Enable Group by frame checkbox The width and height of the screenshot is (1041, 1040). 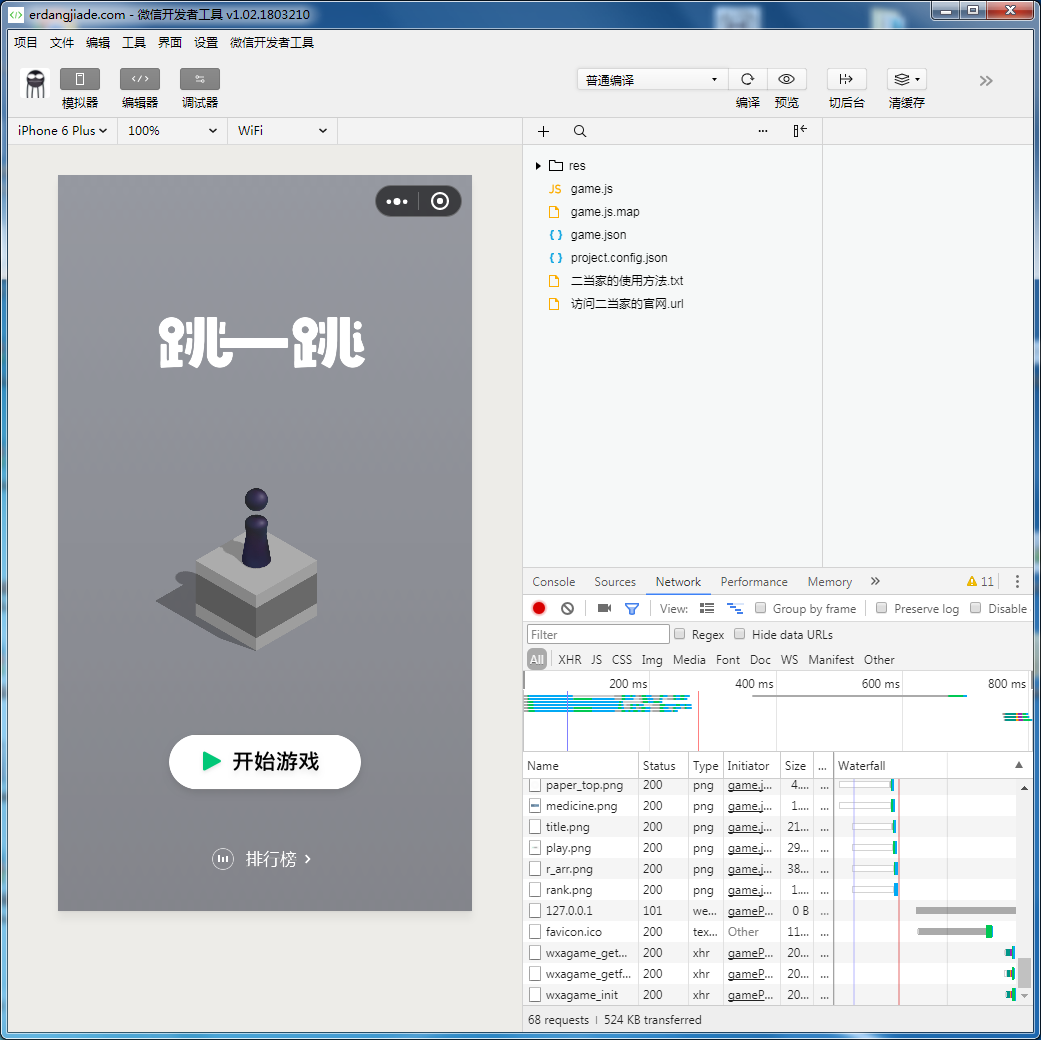coord(761,608)
